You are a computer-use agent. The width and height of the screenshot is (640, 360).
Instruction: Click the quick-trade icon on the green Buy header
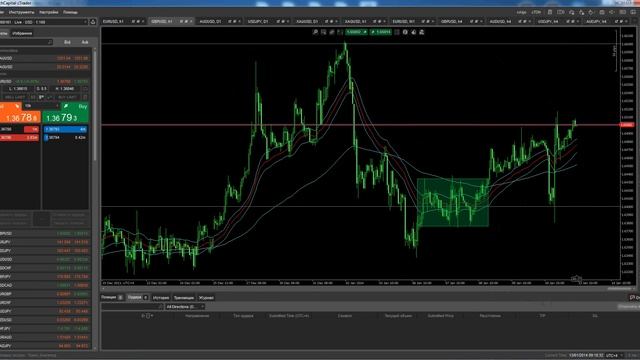coord(66,106)
